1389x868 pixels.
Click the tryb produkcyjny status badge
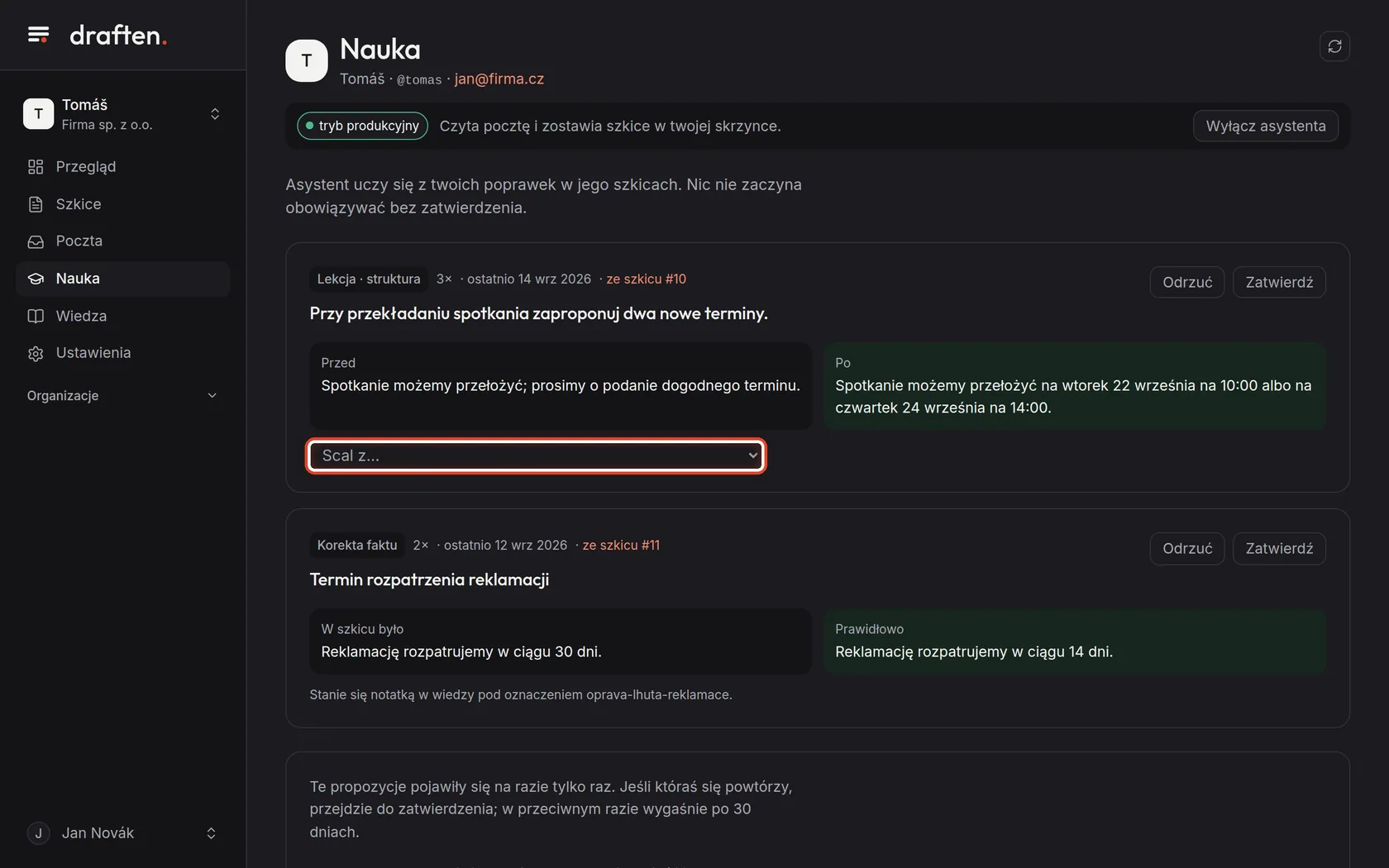click(x=362, y=126)
